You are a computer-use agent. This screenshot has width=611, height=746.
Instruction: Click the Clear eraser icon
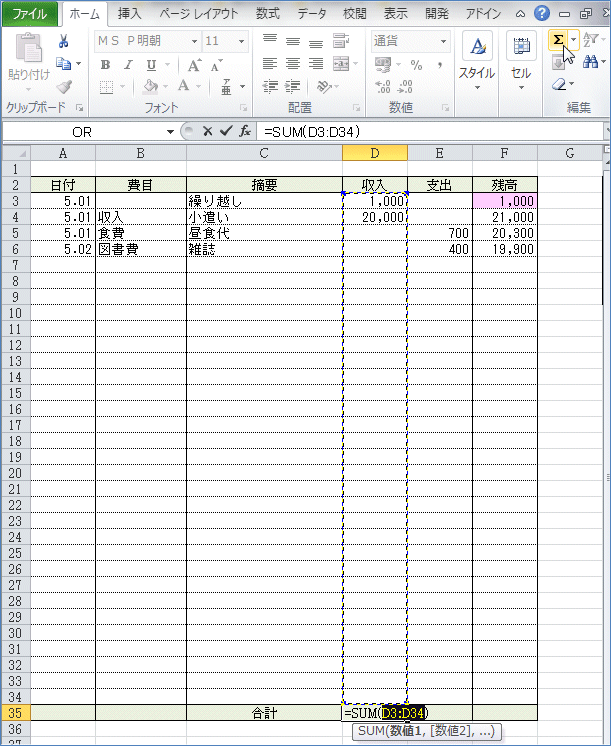click(x=559, y=84)
